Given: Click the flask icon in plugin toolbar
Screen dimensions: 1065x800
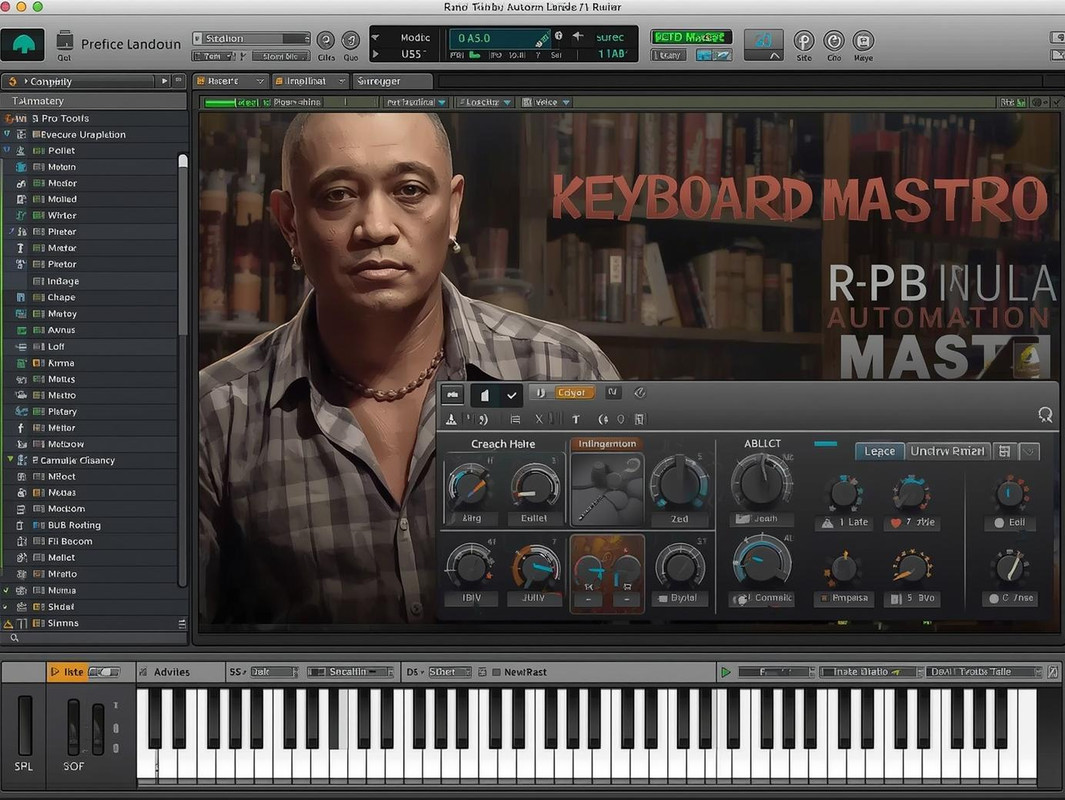Looking at the screenshot, I should (x=451, y=419).
